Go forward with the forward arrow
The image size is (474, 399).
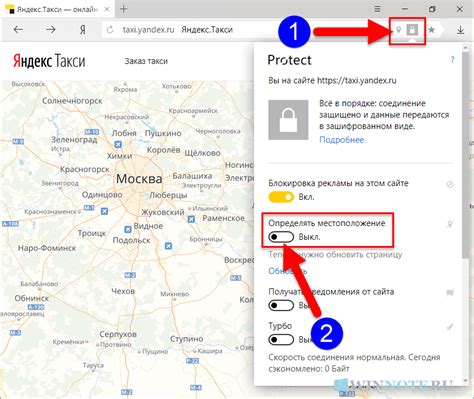point(51,30)
